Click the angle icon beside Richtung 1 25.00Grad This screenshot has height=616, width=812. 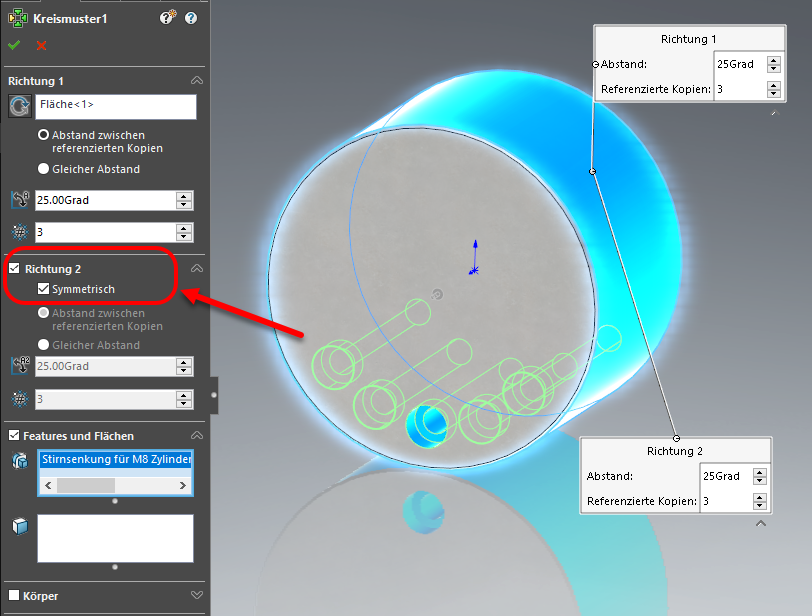(20, 200)
